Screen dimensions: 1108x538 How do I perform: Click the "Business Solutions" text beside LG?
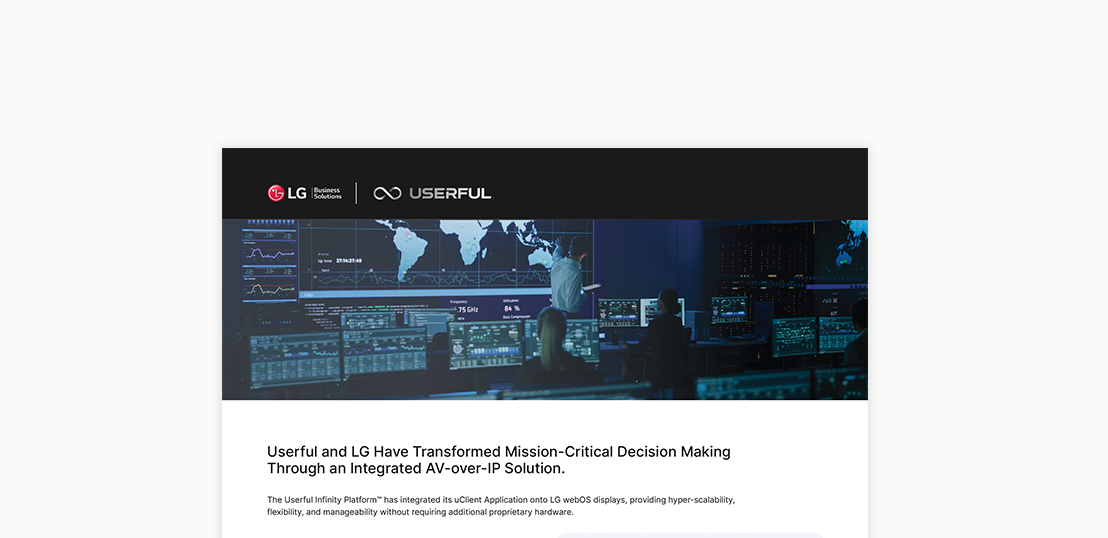pos(327,193)
